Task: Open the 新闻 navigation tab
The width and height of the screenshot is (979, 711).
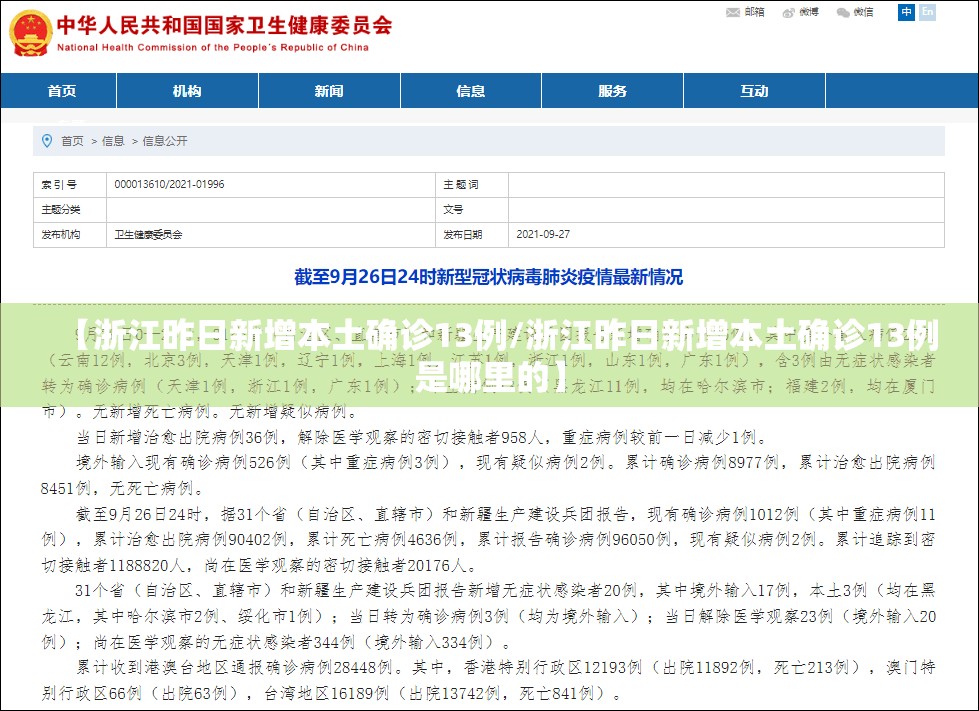Action: click(x=329, y=91)
